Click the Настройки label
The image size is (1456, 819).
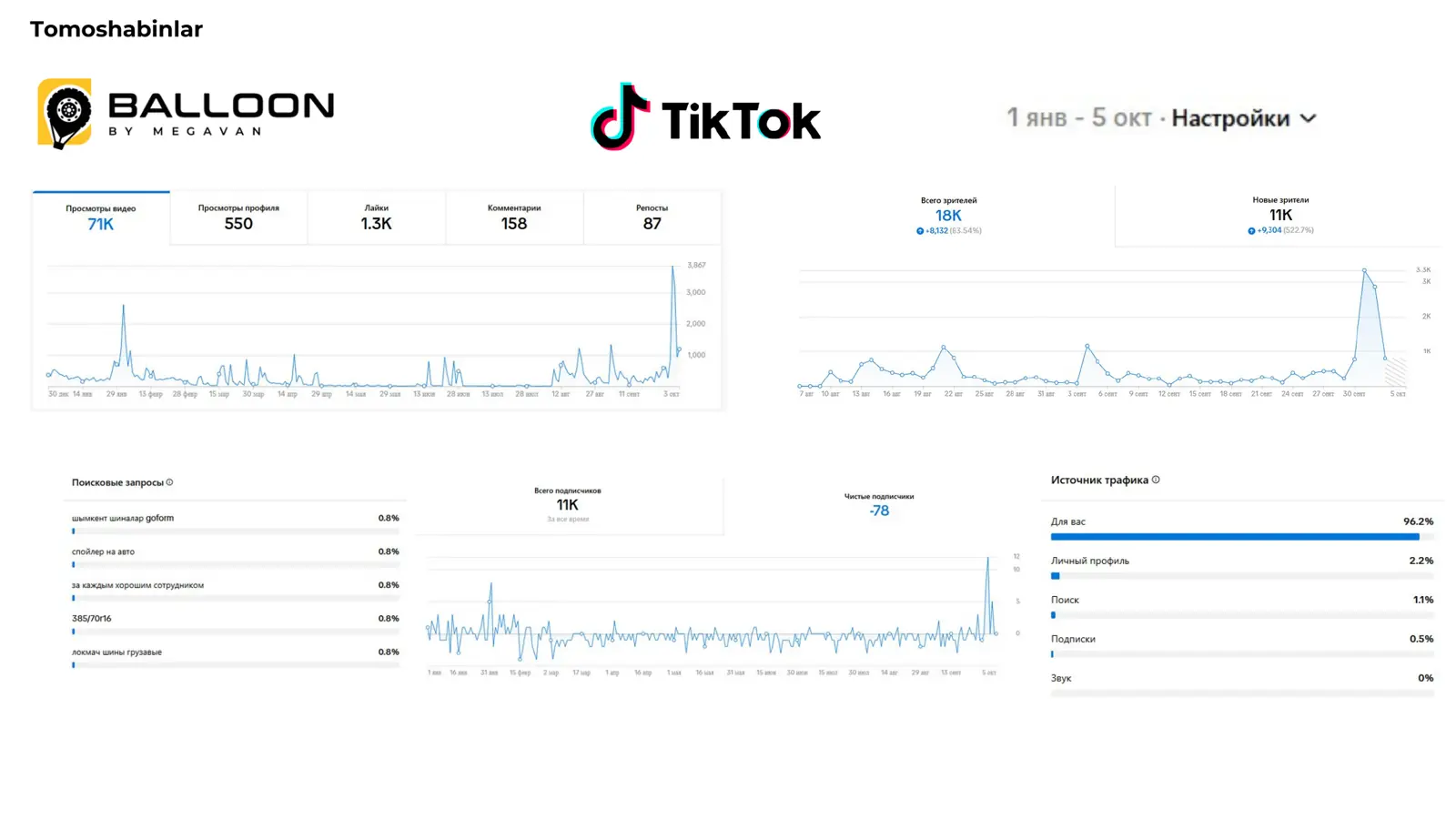(1230, 118)
